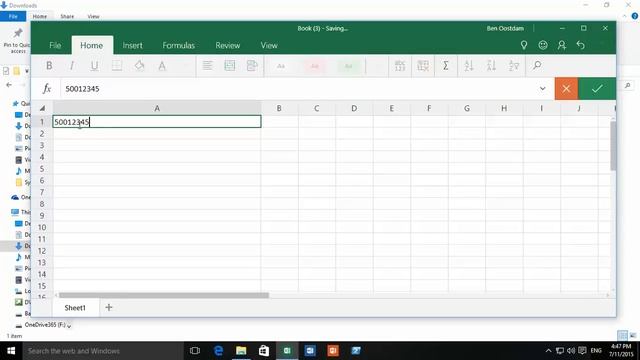Click the Select All corner triangle
This screenshot has height=360, width=640.
pyautogui.click(x=42, y=108)
